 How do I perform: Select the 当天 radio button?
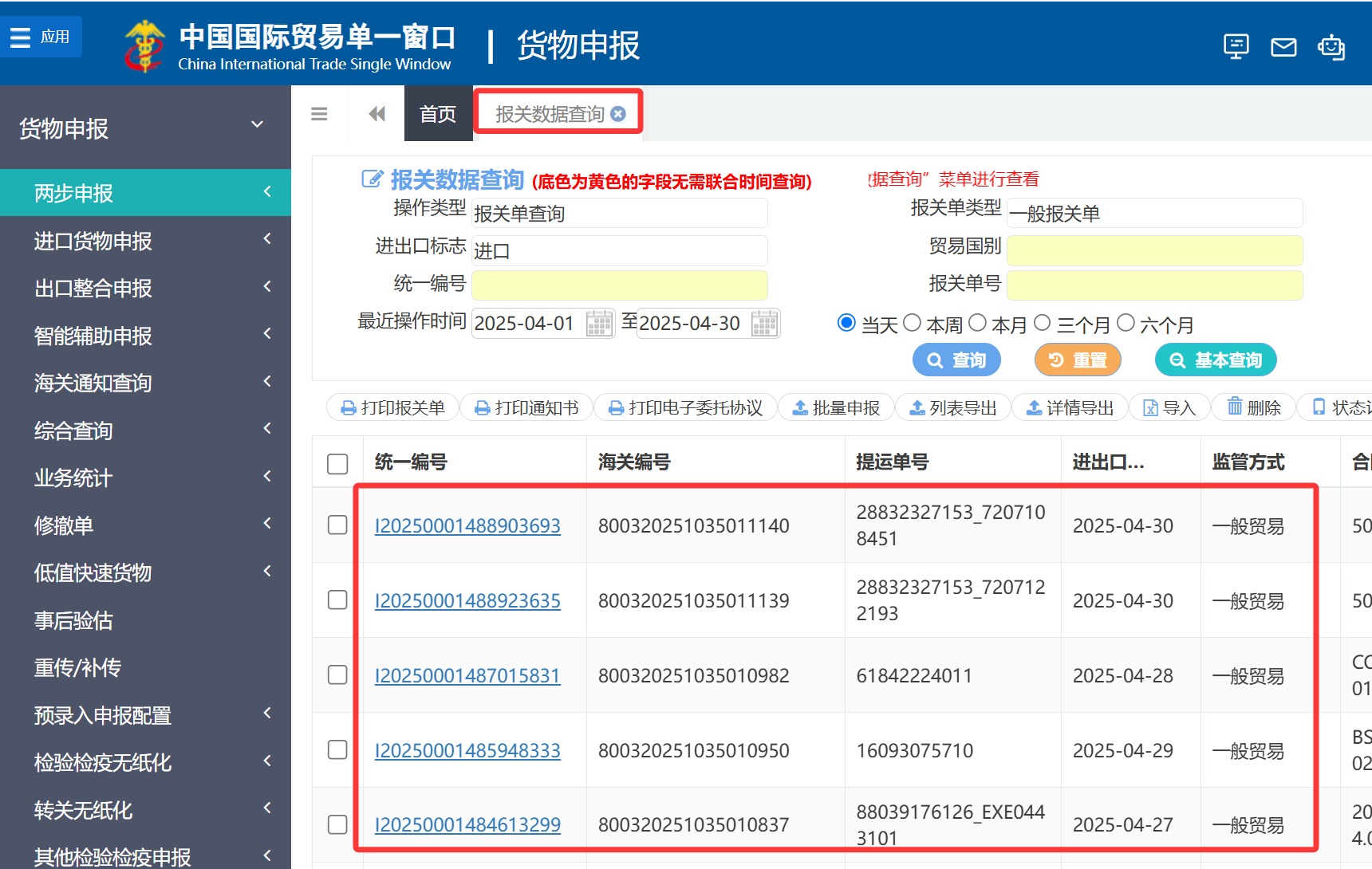click(x=846, y=323)
